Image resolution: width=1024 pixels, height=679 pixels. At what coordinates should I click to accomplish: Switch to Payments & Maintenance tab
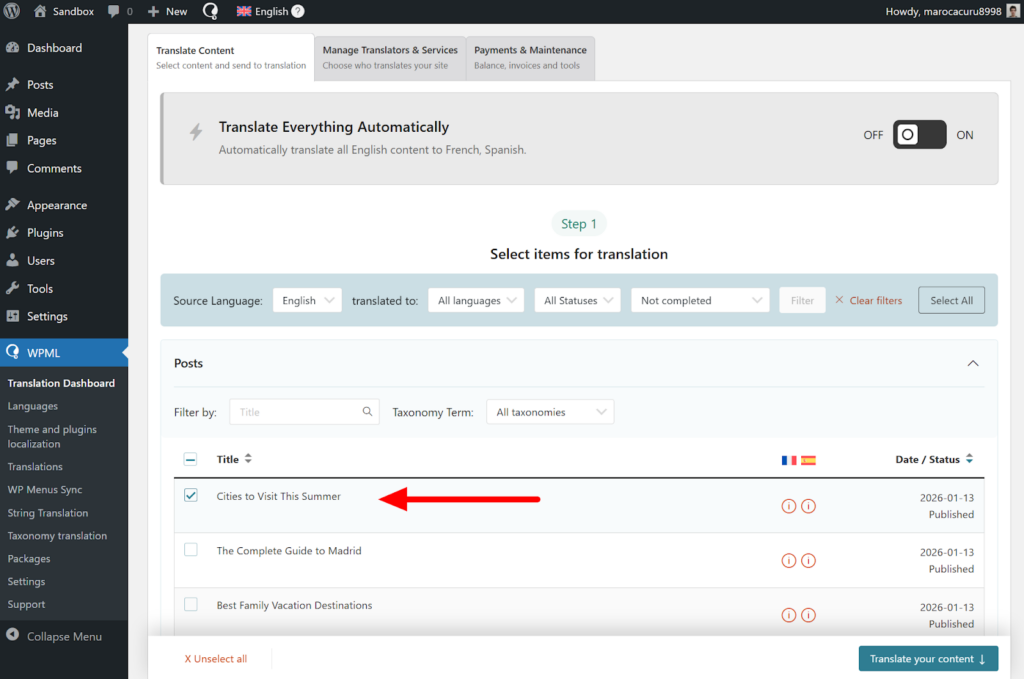[530, 57]
